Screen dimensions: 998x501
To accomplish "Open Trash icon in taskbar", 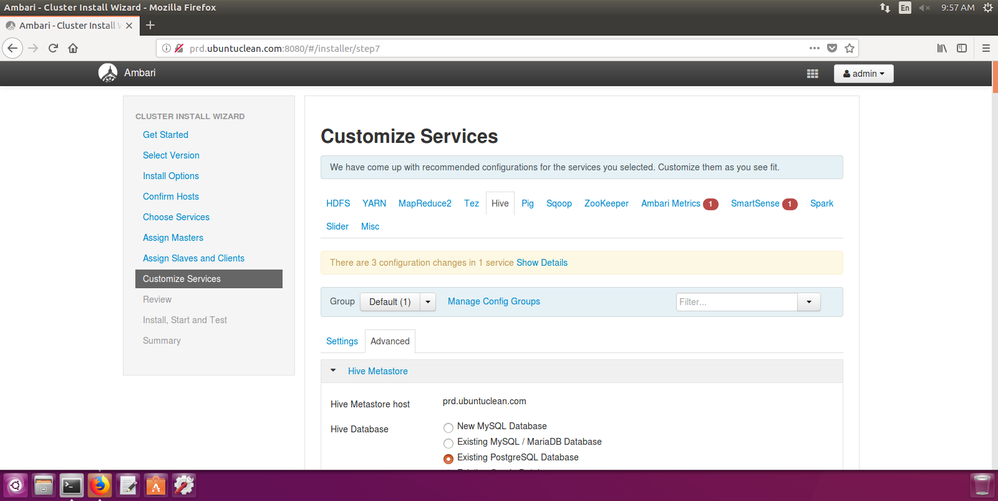I will click(x=982, y=486).
